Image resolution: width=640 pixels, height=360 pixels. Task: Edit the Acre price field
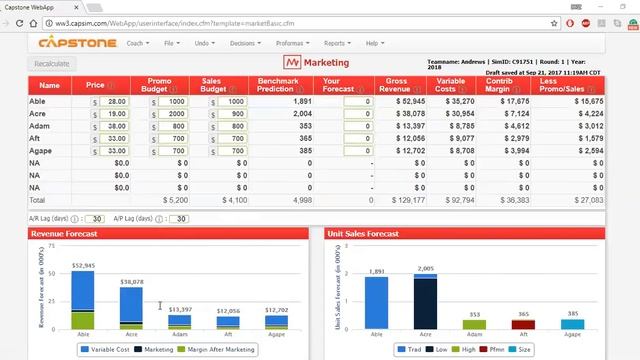[x=113, y=114]
